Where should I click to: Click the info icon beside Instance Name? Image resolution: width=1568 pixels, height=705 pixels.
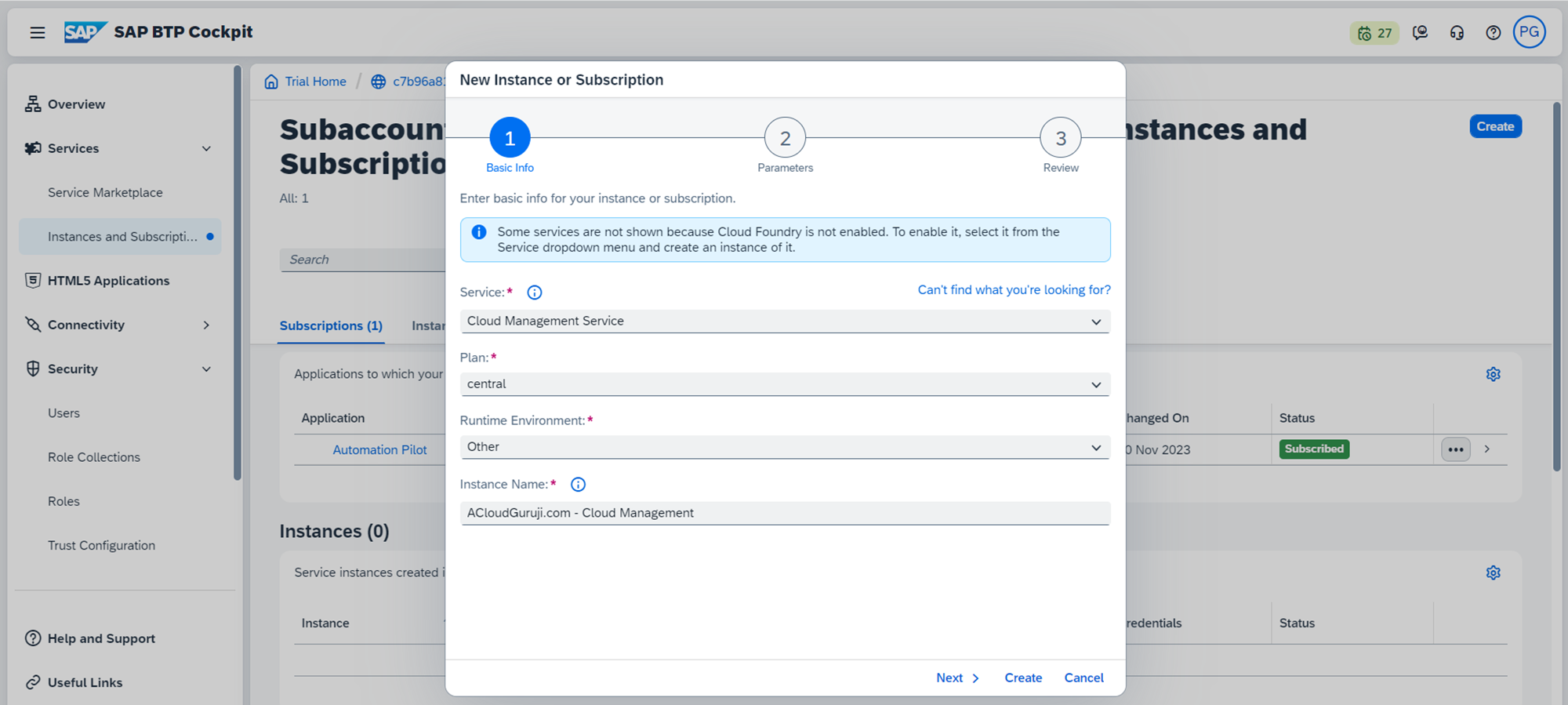[578, 485]
